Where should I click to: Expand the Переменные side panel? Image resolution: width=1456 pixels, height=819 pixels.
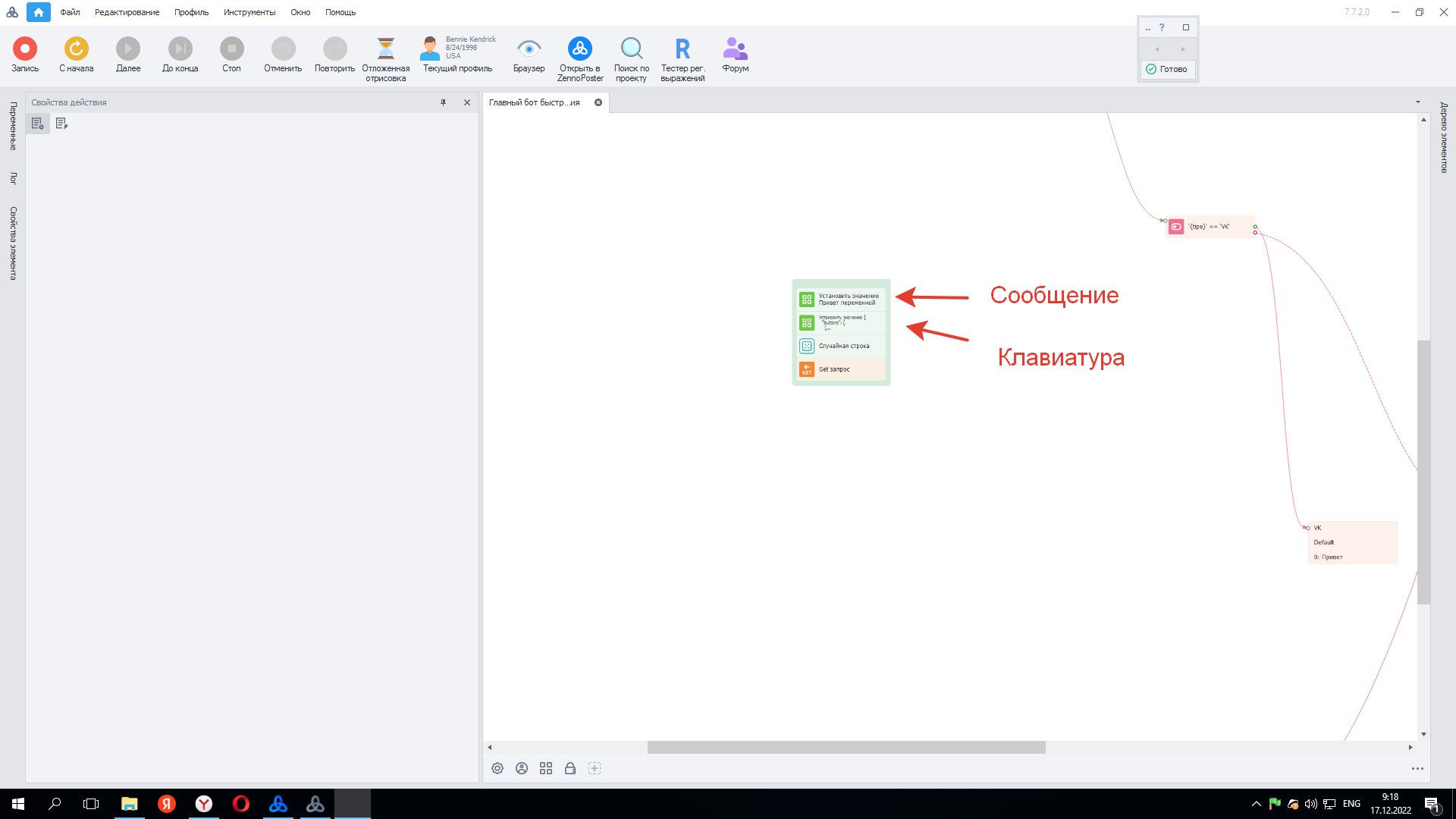[13, 126]
